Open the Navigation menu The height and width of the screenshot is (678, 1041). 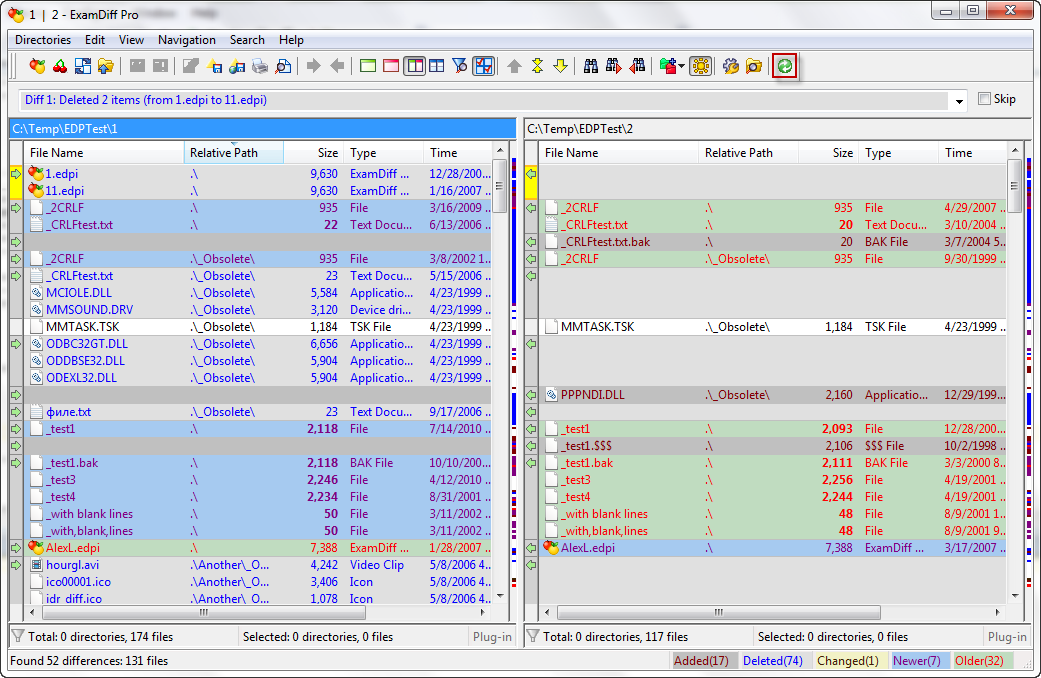coord(187,40)
